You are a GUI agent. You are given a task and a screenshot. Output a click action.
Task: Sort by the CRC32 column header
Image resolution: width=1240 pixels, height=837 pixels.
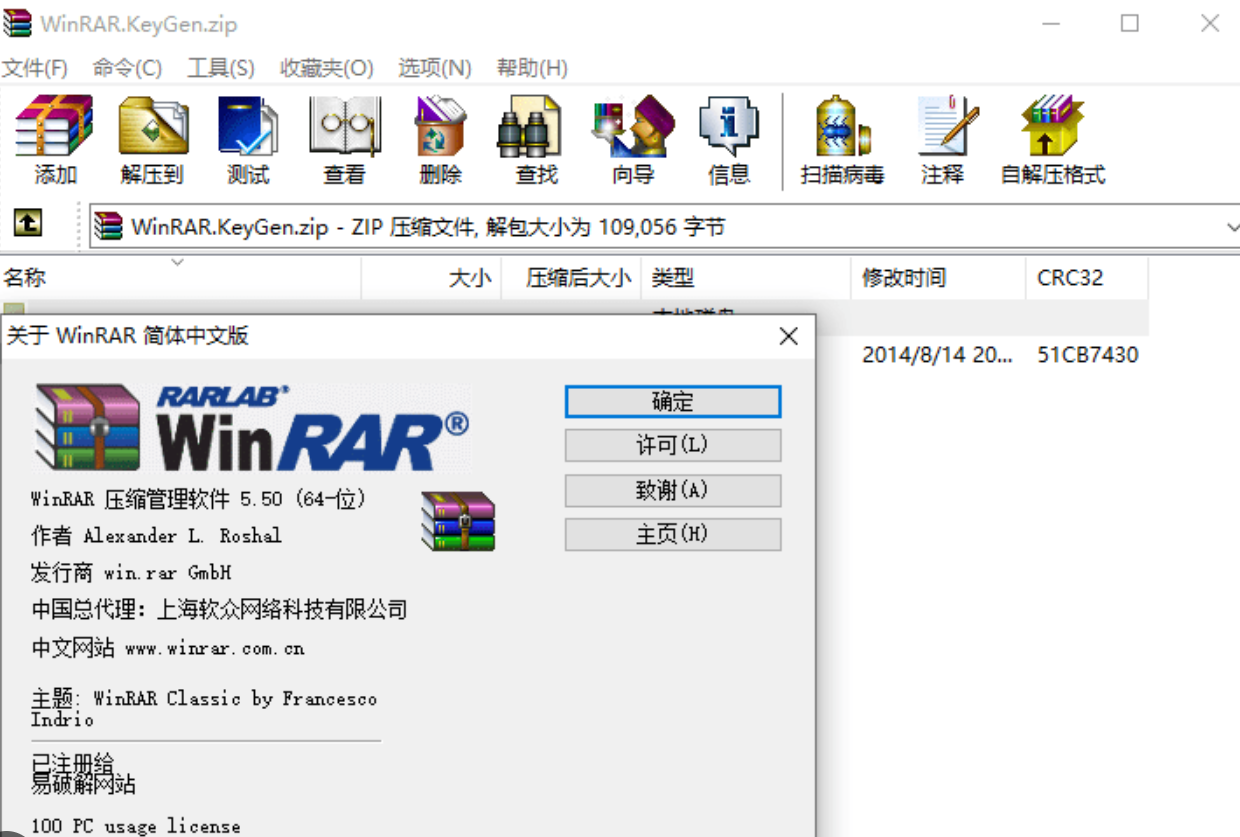pyautogui.click(x=1087, y=278)
